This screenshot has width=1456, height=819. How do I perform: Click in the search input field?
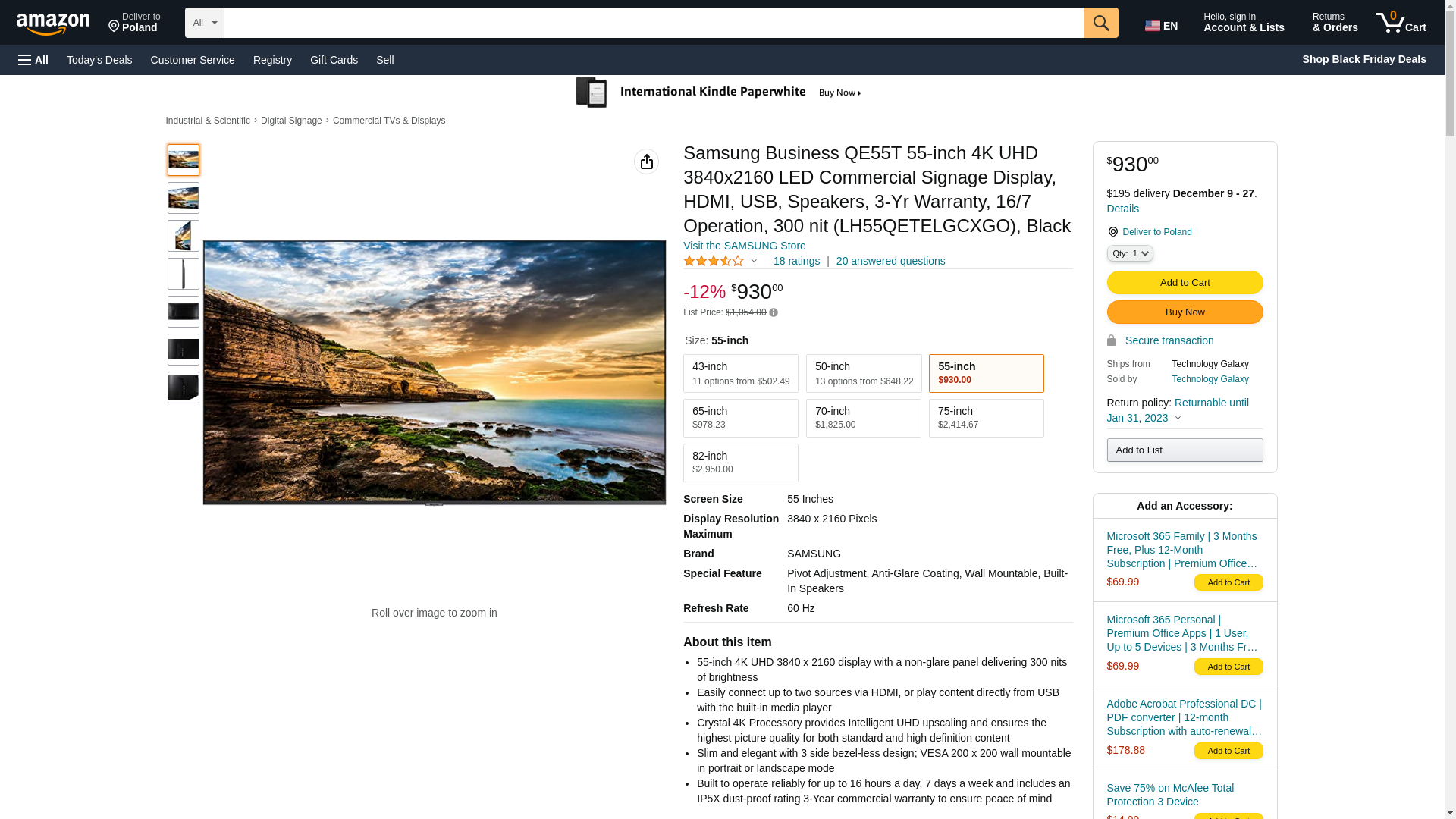click(x=654, y=23)
